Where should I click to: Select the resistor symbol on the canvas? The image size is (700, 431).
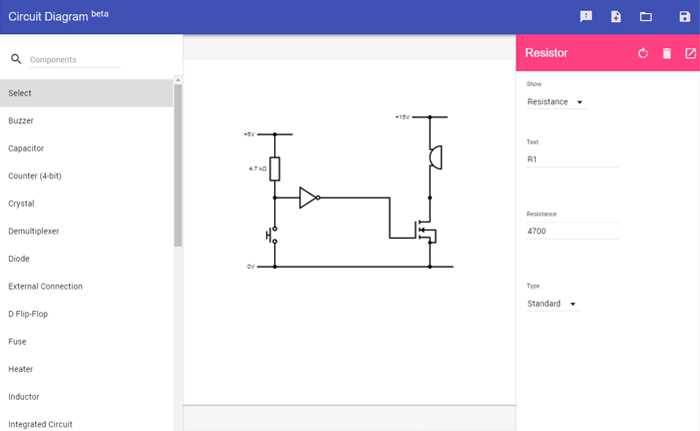click(275, 169)
